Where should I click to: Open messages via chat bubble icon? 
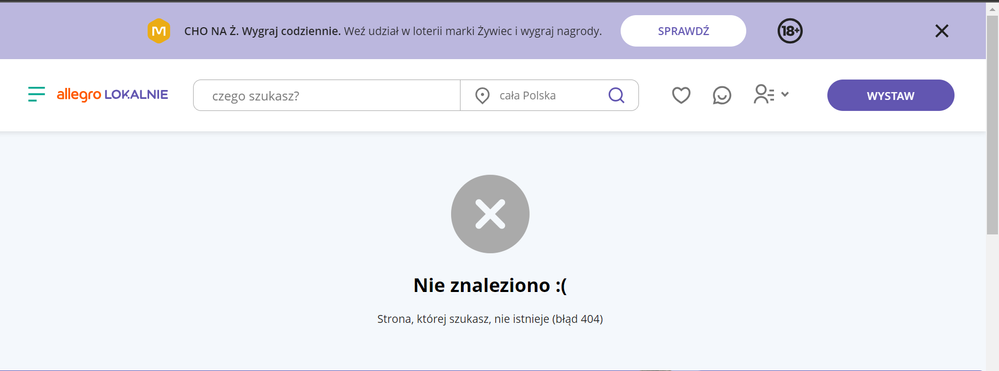pyautogui.click(x=721, y=96)
